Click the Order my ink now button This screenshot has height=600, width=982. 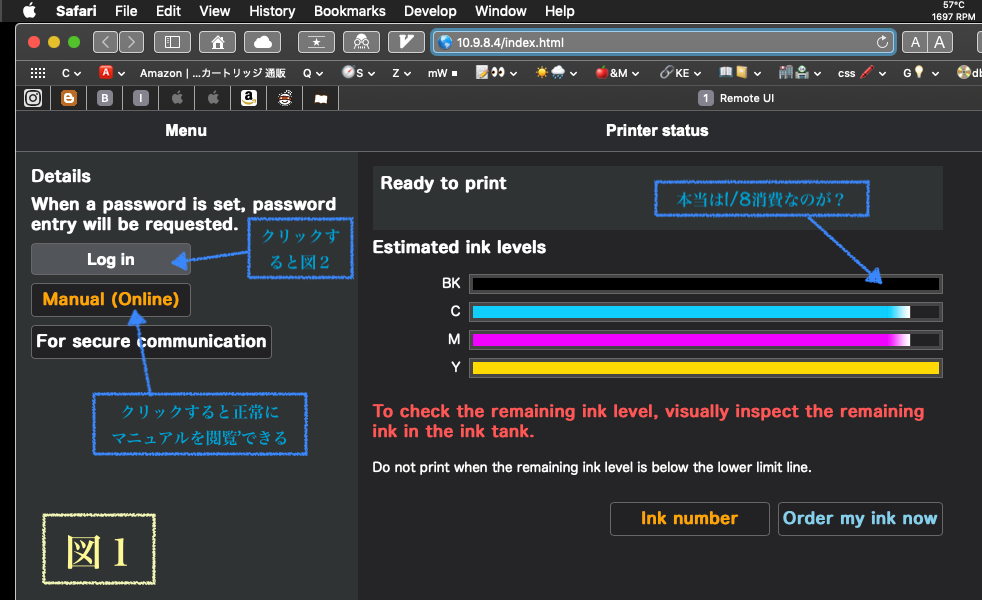(x=860, y=518)
